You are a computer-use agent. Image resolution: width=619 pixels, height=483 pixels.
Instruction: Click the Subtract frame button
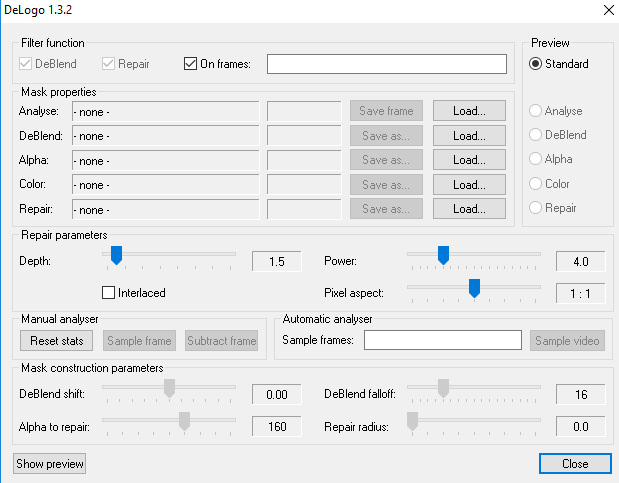pos(221,340)
